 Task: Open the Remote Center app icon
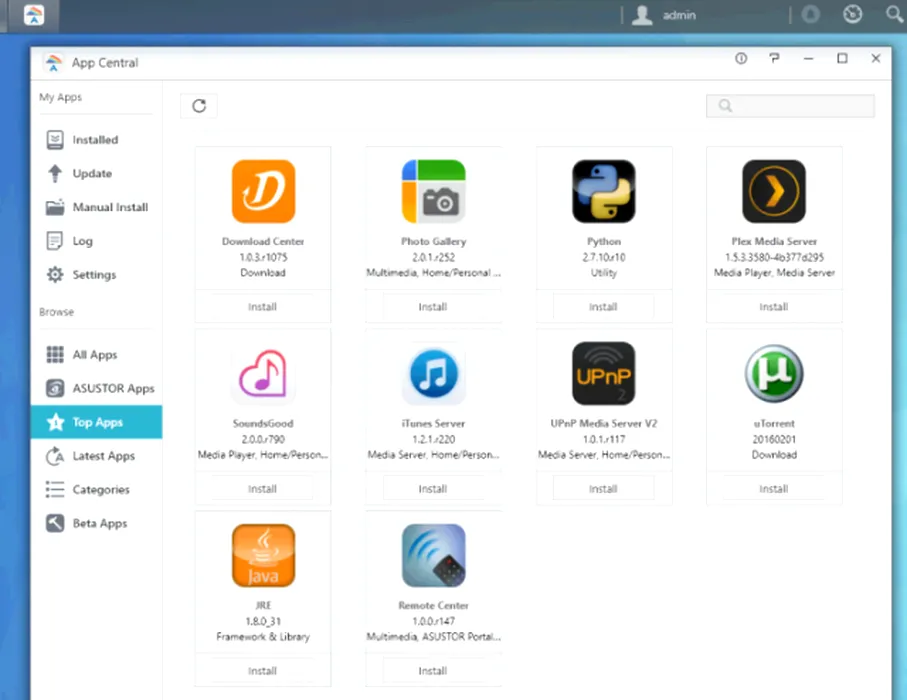[433, 555]
